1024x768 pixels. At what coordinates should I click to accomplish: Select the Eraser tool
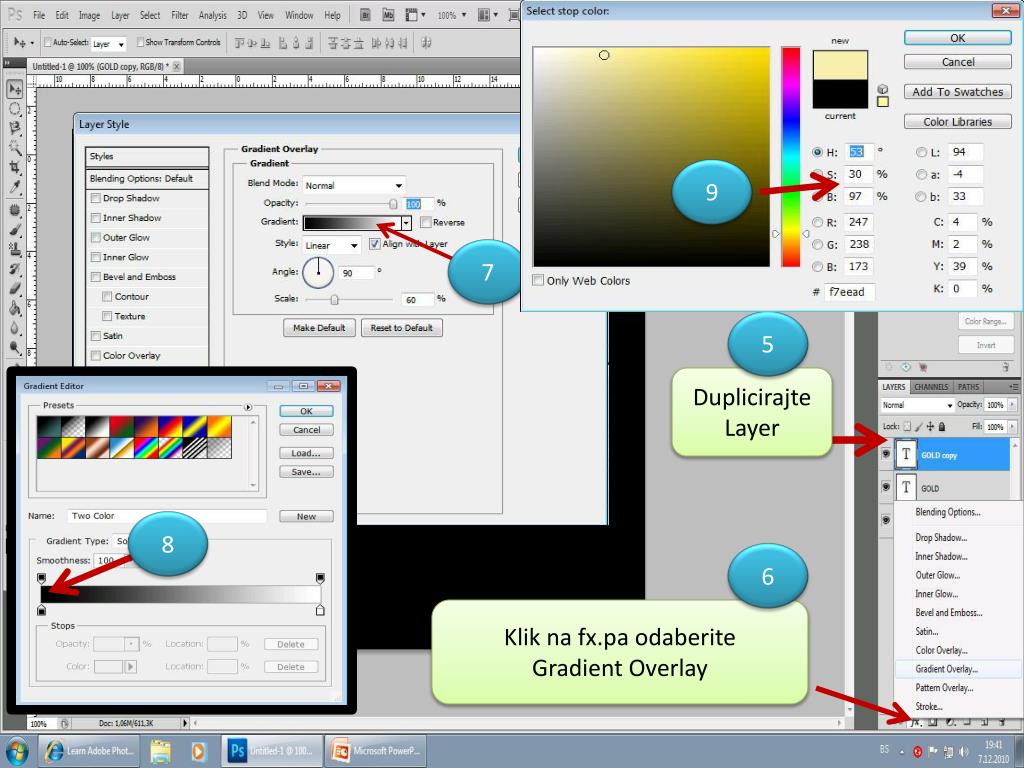point(14,288)
